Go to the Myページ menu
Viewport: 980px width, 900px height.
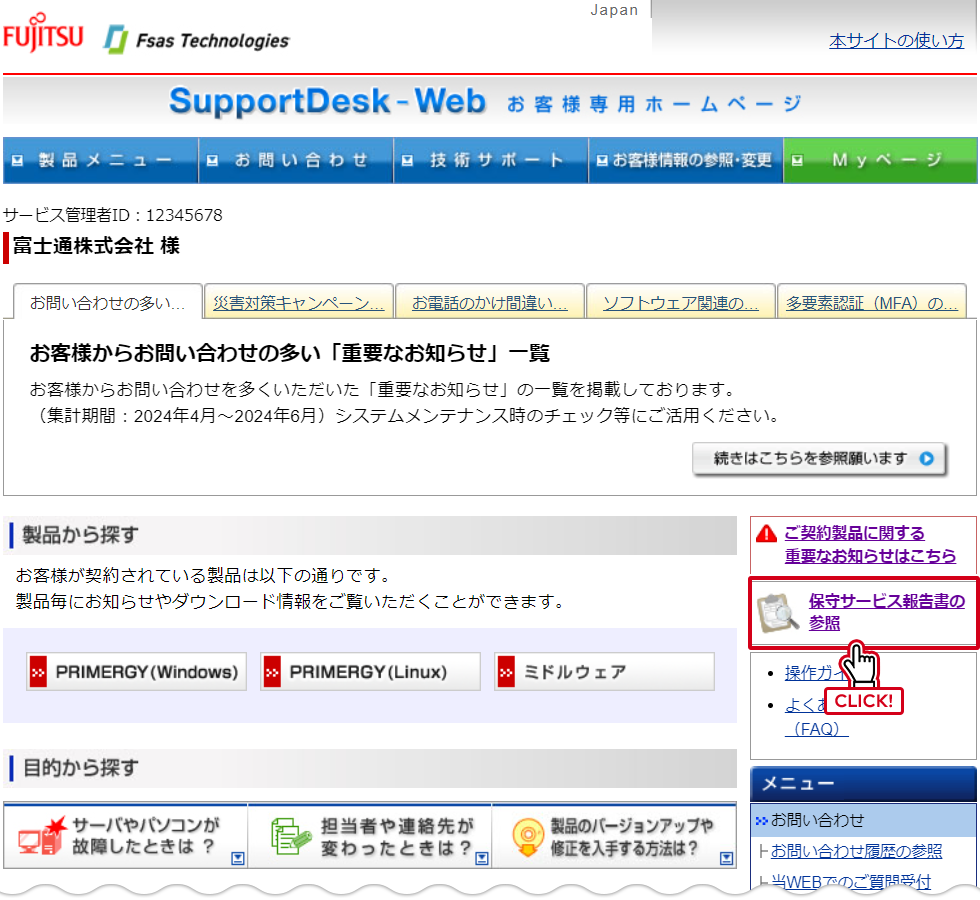[880, 161]
